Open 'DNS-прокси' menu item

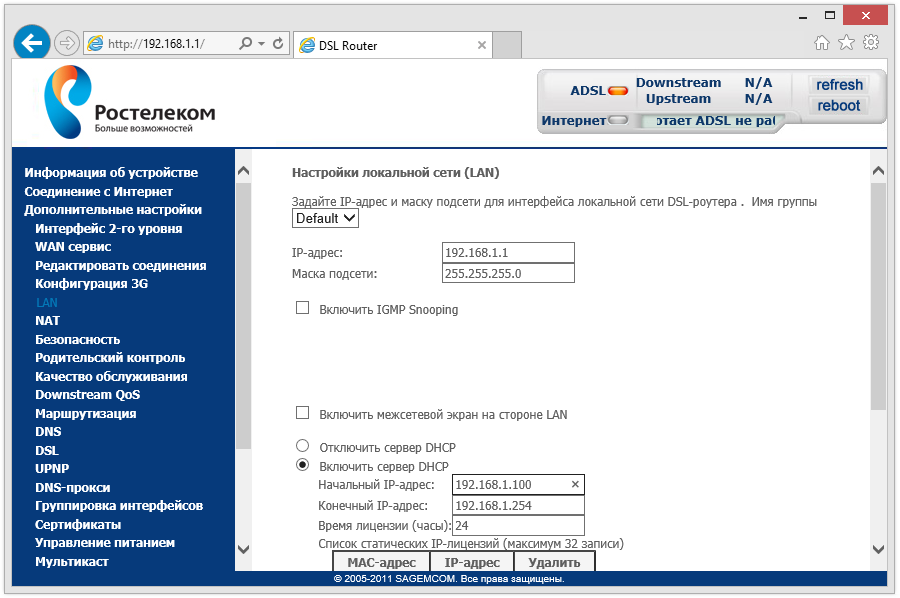click(x=72, y=488)
